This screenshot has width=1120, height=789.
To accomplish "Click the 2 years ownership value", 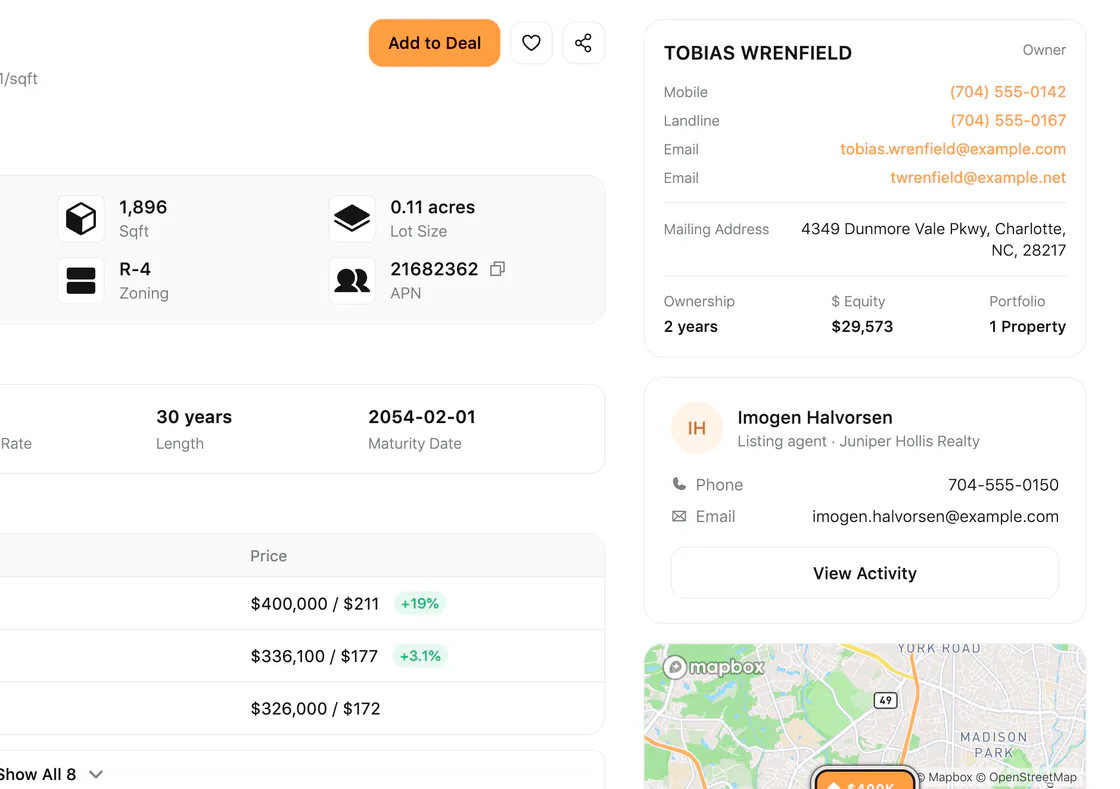I will click(690, 326).
